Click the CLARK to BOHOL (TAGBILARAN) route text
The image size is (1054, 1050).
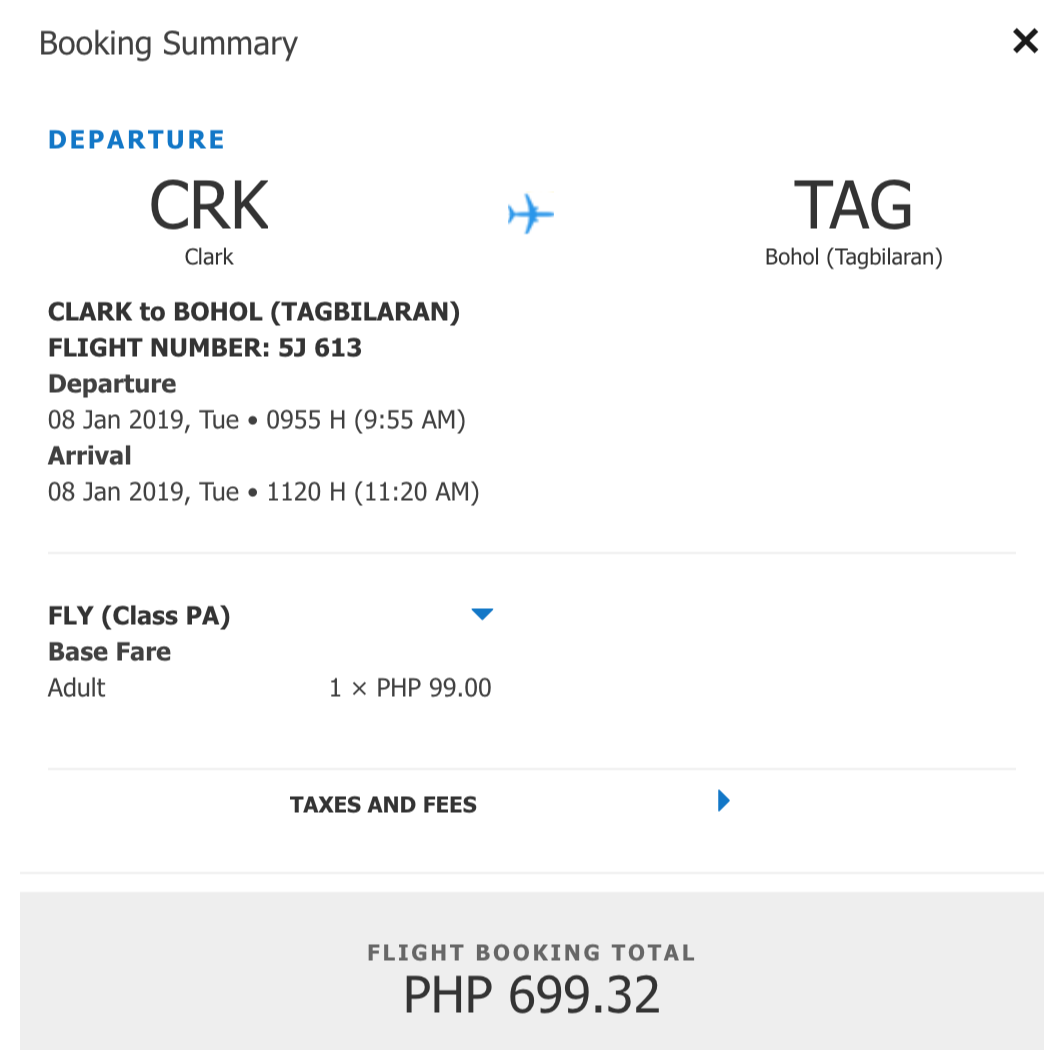[254, 312]
